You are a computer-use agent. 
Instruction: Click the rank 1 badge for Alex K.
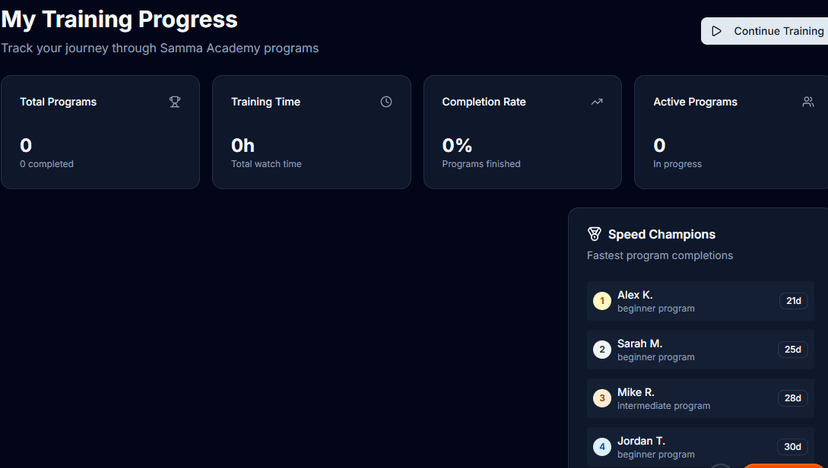point(602,301)
